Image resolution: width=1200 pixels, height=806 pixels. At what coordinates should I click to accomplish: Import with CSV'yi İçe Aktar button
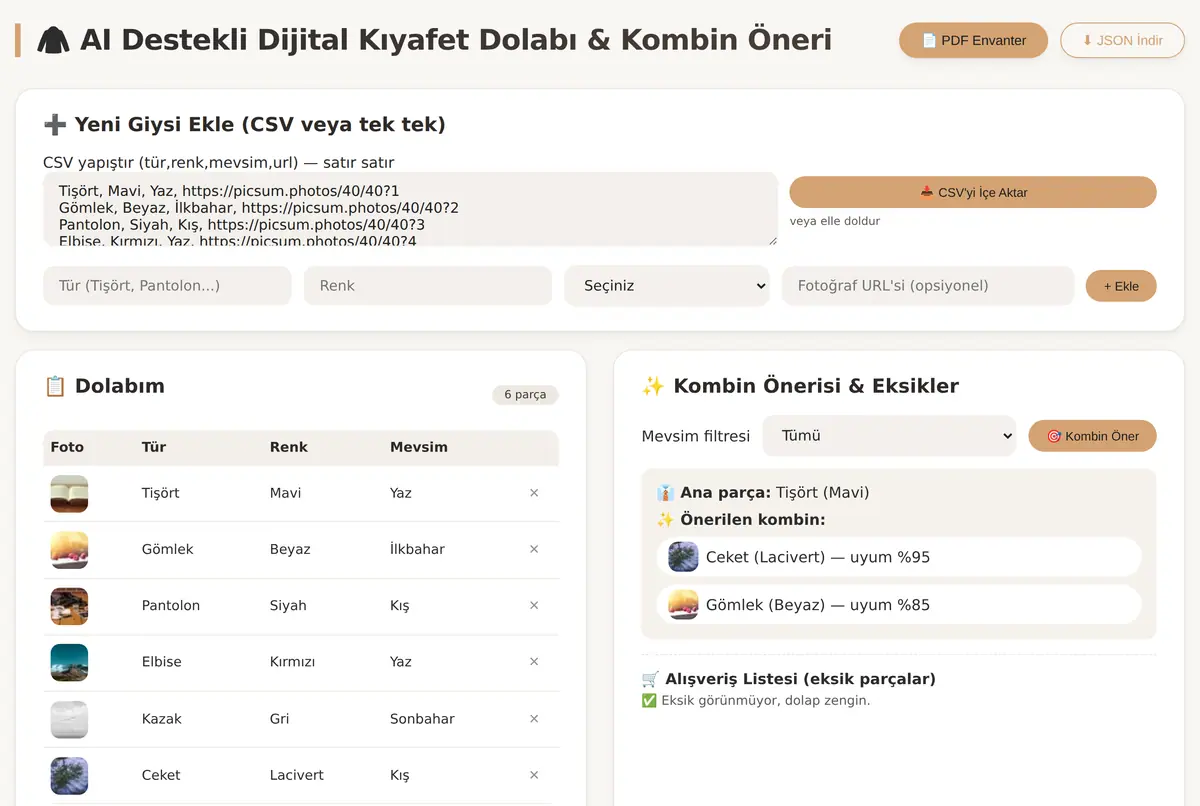click(973, 192)
